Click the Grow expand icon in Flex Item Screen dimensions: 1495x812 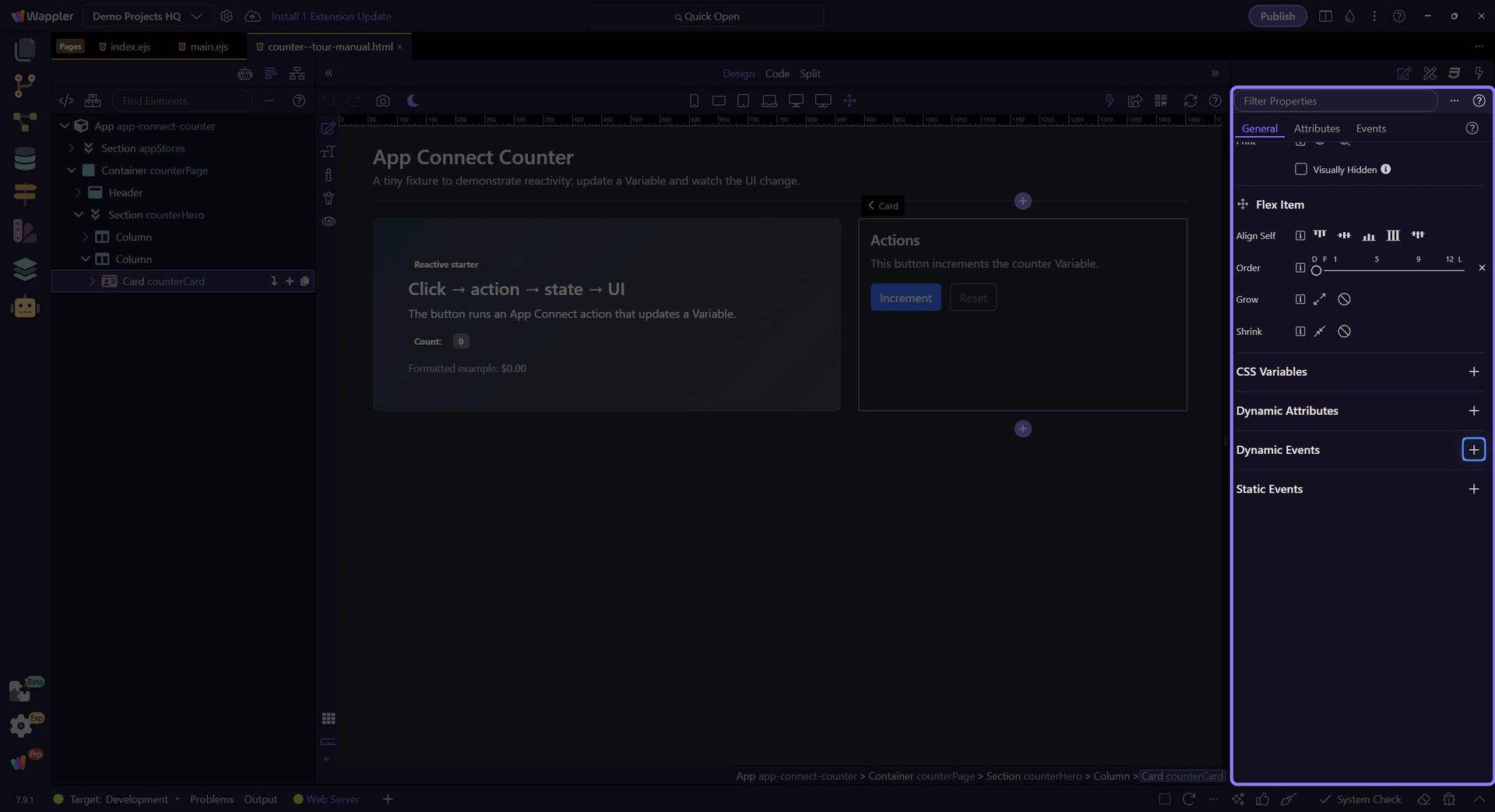pyautogui.click(x=1319, y=300)
